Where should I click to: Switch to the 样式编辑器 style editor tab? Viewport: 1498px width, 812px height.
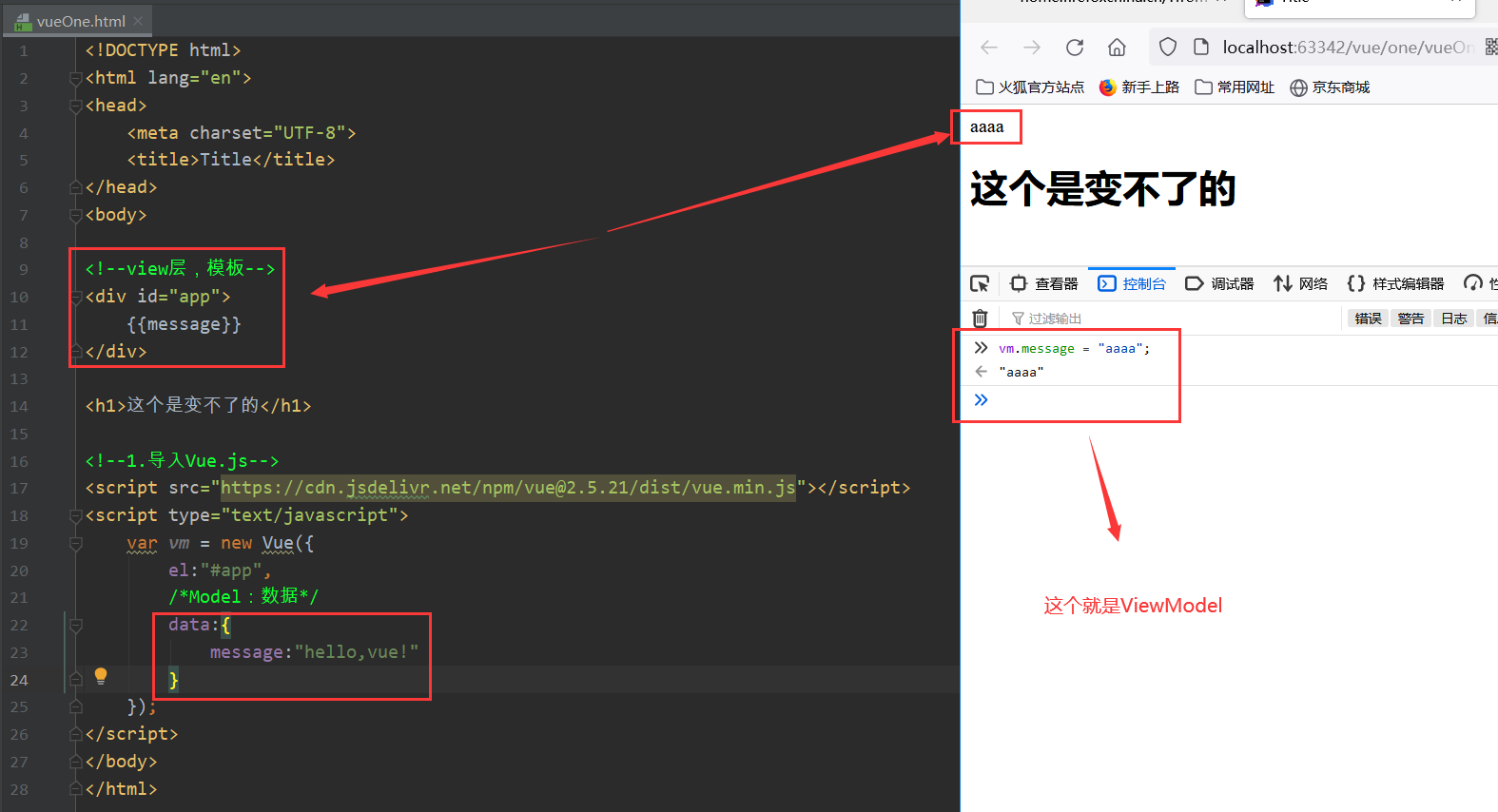click(1395, 283)
